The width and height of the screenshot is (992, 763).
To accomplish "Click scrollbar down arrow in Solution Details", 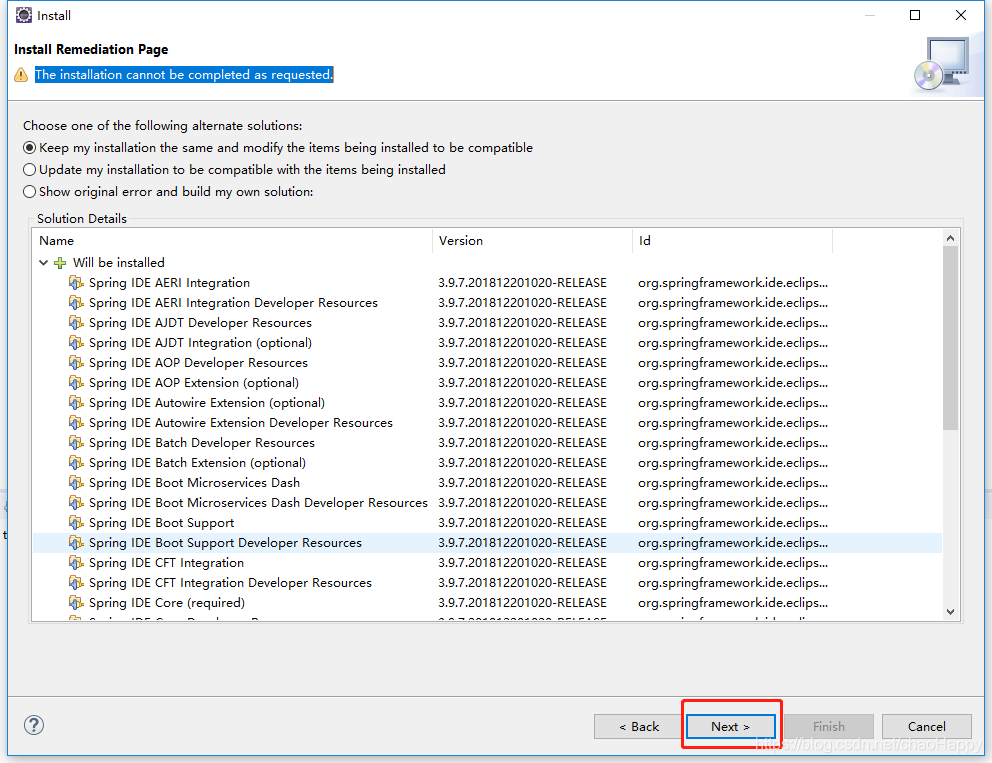I will [x=950, y=612].
